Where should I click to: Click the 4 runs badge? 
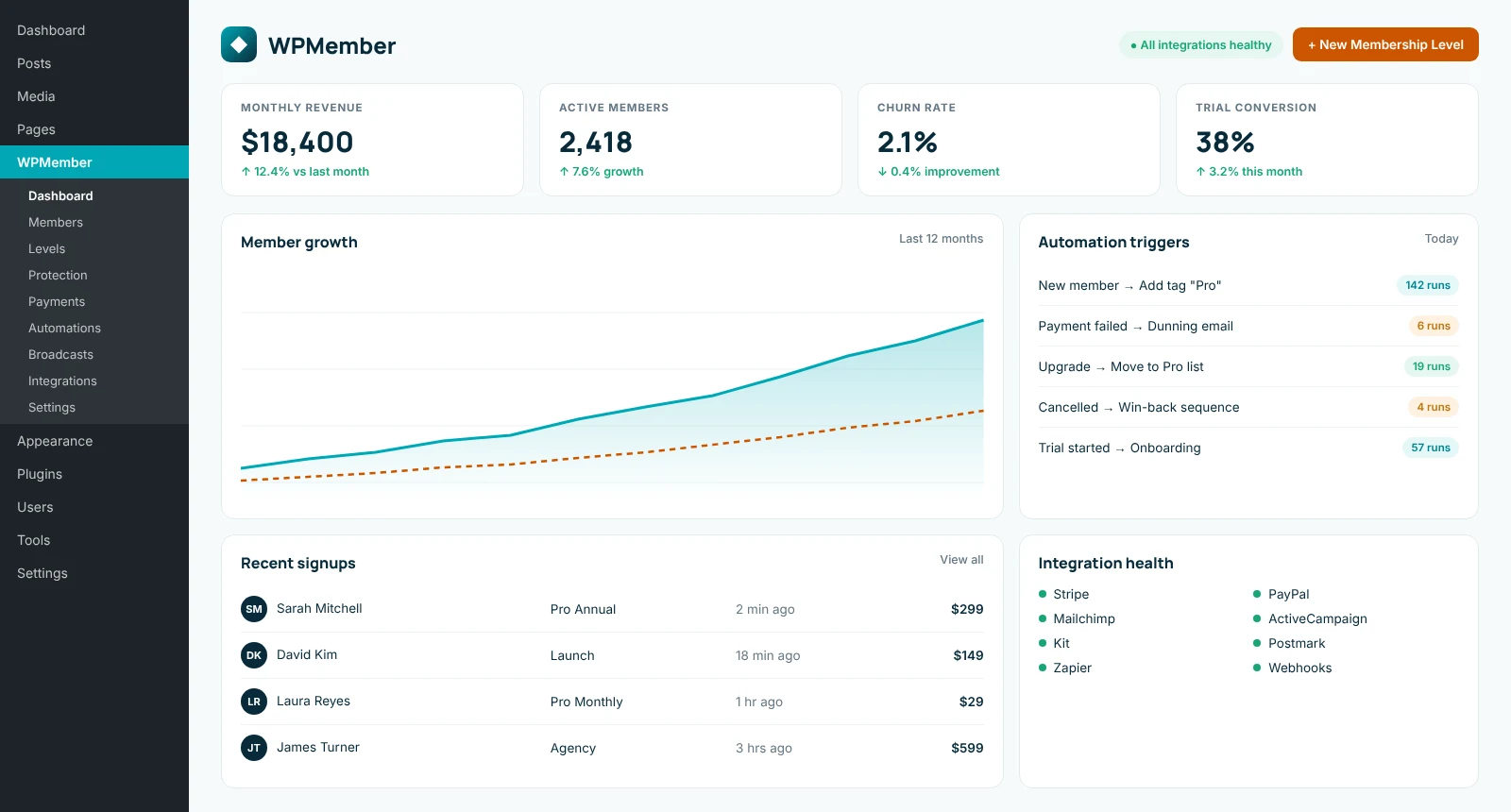click(1434, 407)
